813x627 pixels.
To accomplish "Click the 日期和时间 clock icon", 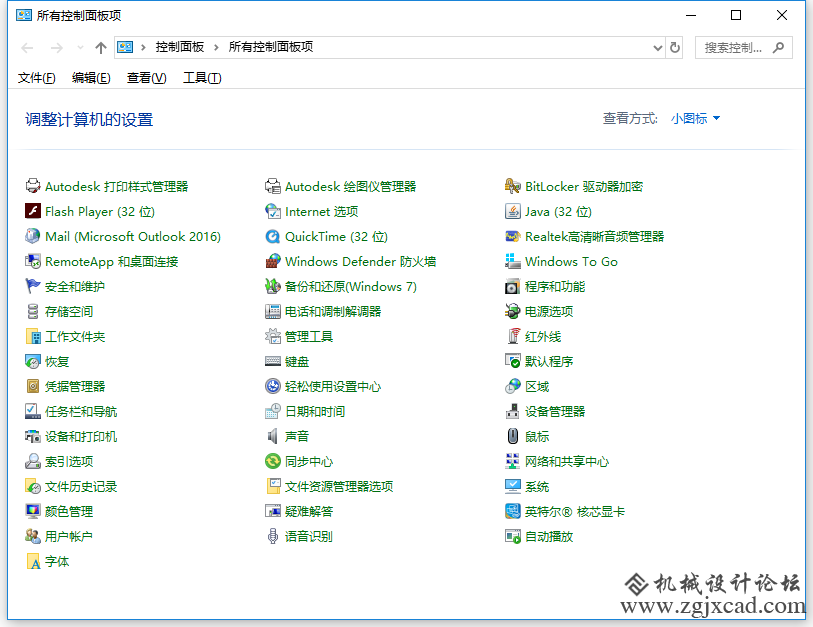I will point(273,411).
